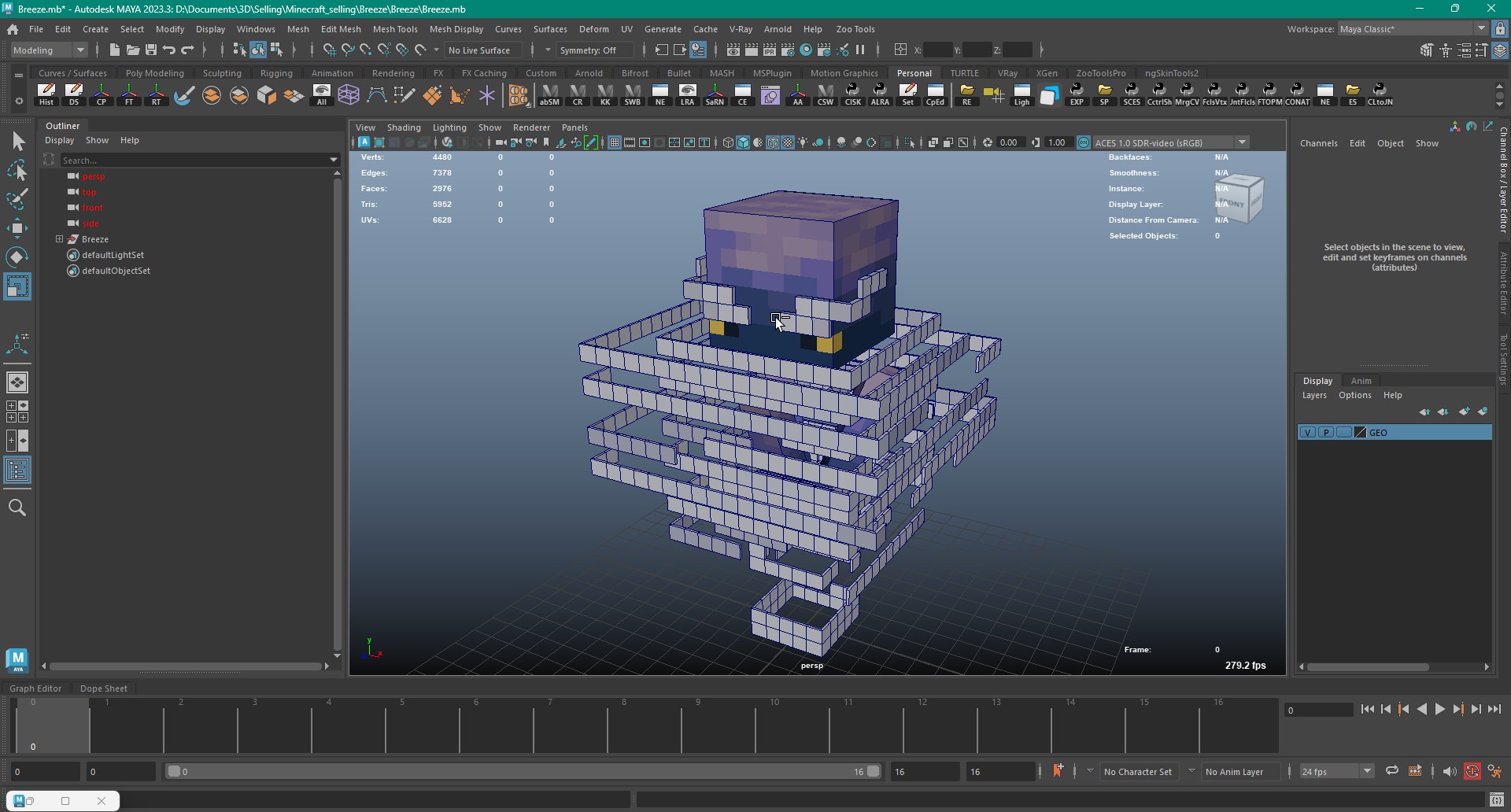
Task: Click the undo icon in status line
Action: [x=169, y=50]
